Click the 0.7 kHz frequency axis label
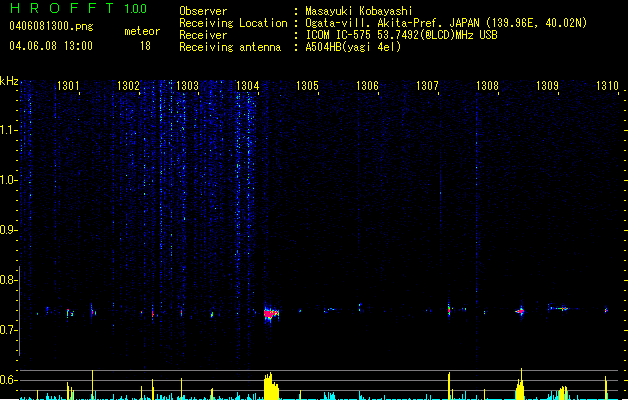Viewport: 629px width, 400px height. [x=8, y=330]
